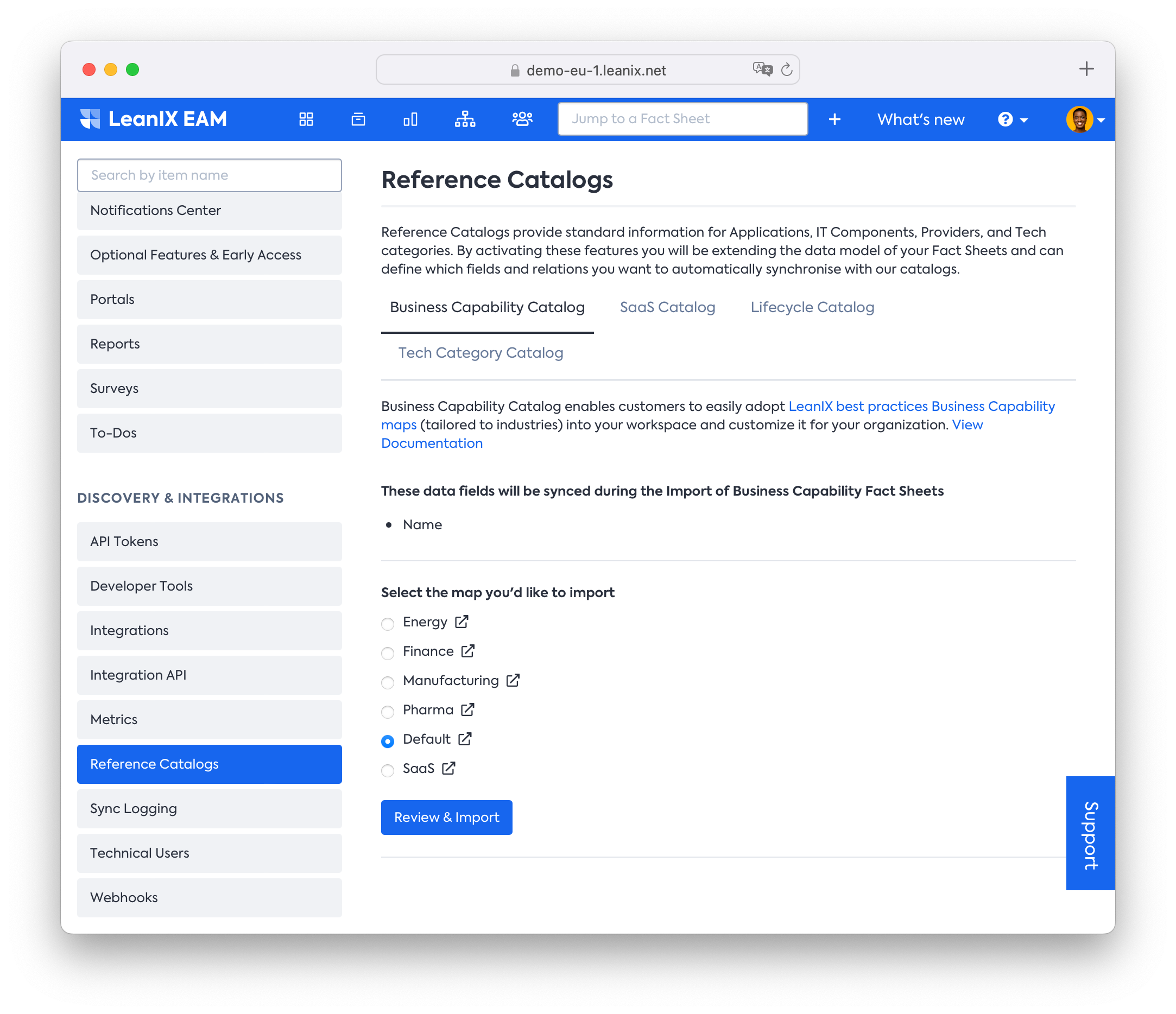Select the Pharma map radio button

(x=388, y=712)
